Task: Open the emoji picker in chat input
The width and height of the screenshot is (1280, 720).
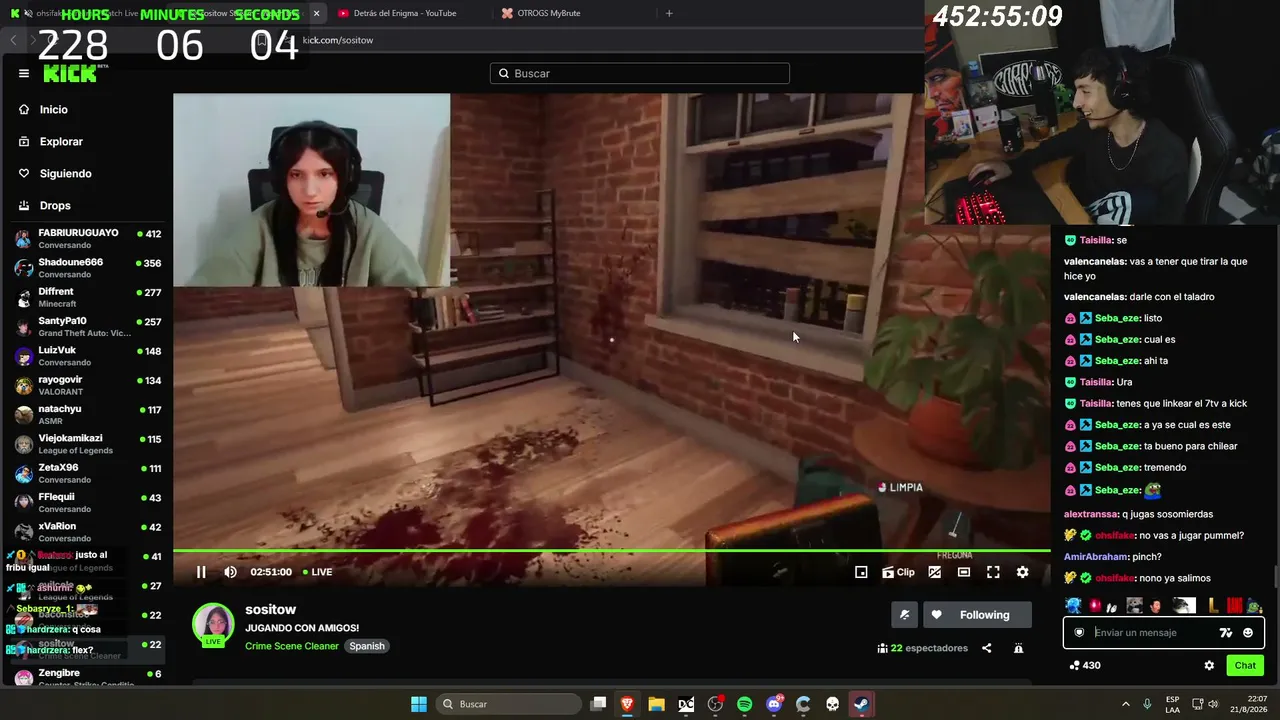Action: (1248, 633)
